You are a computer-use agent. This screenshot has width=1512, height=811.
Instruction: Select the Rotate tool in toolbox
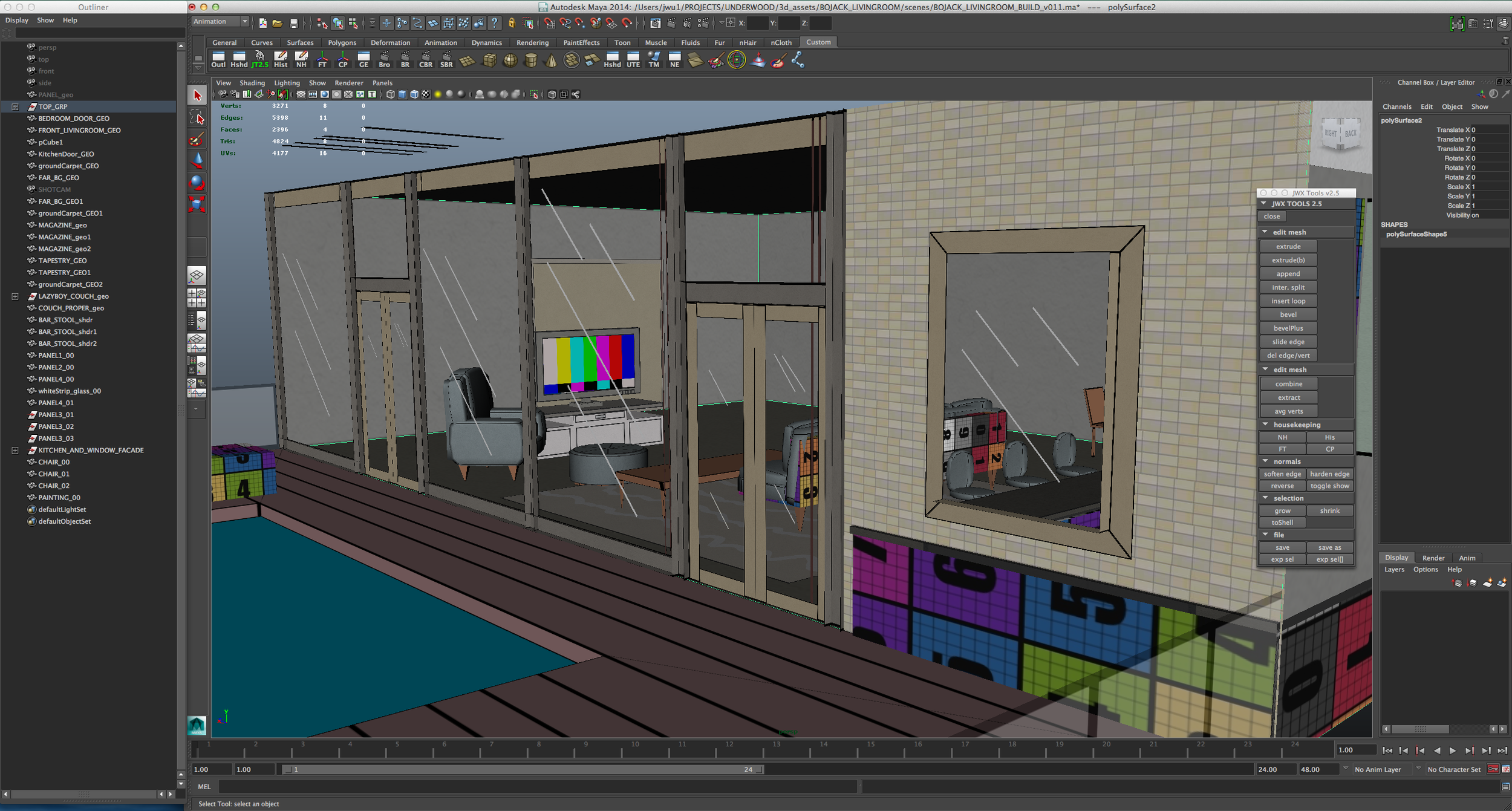pos(197,182)
